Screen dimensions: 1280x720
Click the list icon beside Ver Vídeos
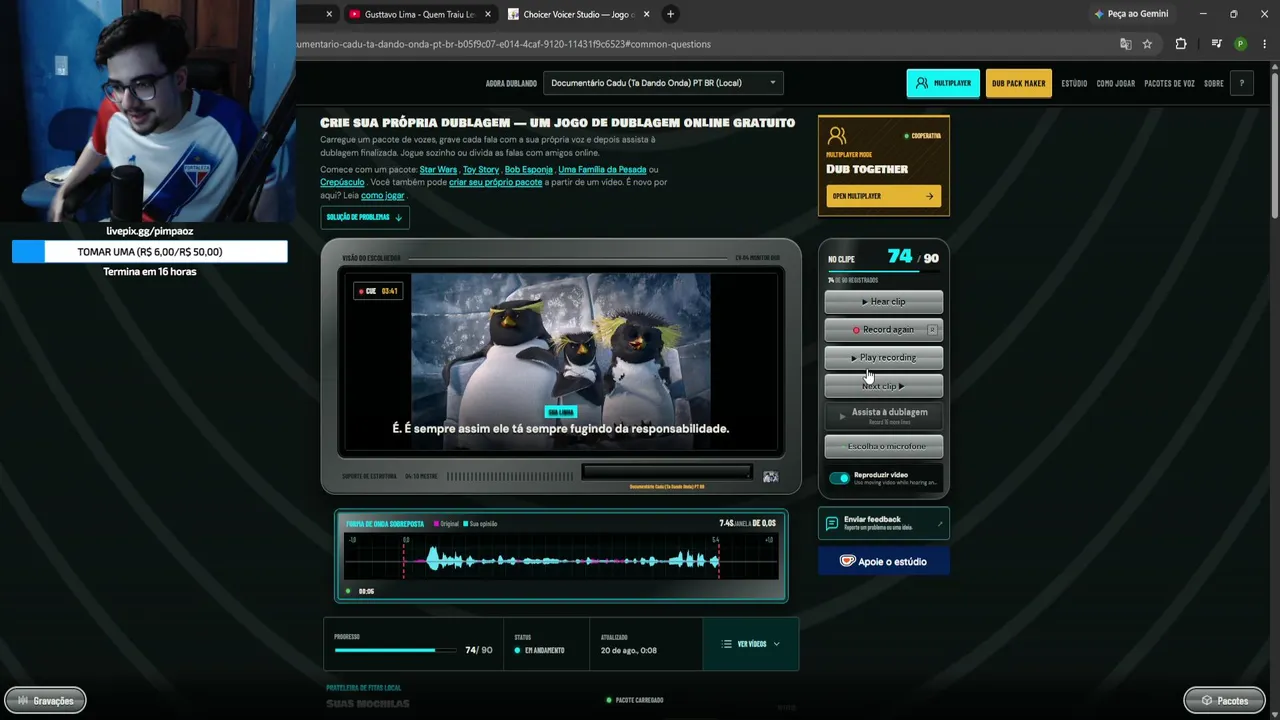click(x=727, y=644)
